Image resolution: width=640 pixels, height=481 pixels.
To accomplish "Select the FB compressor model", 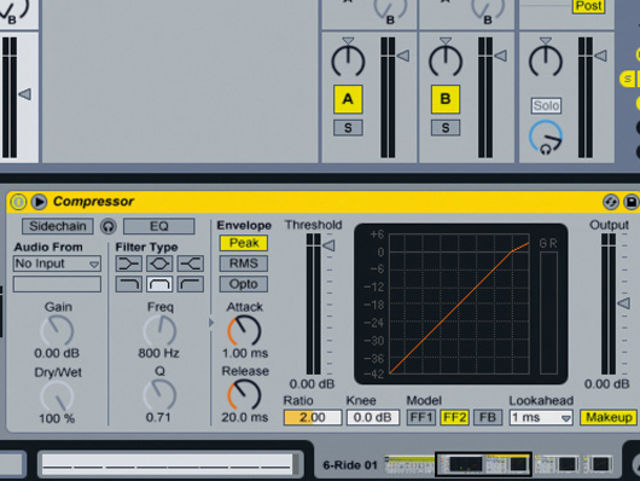I will coord(488,418).
